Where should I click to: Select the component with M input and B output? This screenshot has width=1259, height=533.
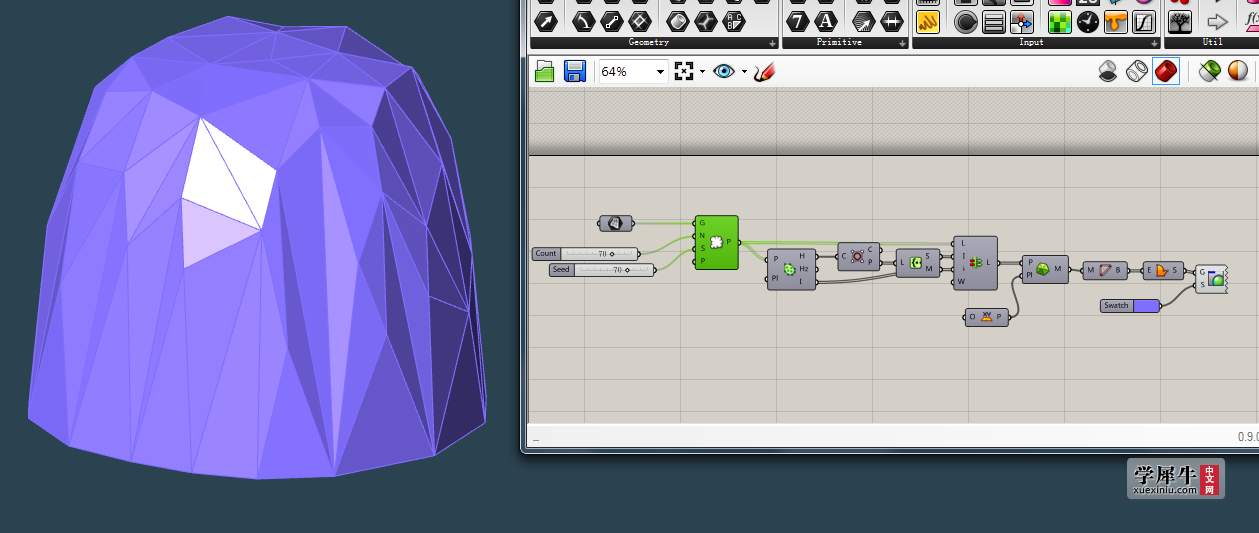[1106, 270]
